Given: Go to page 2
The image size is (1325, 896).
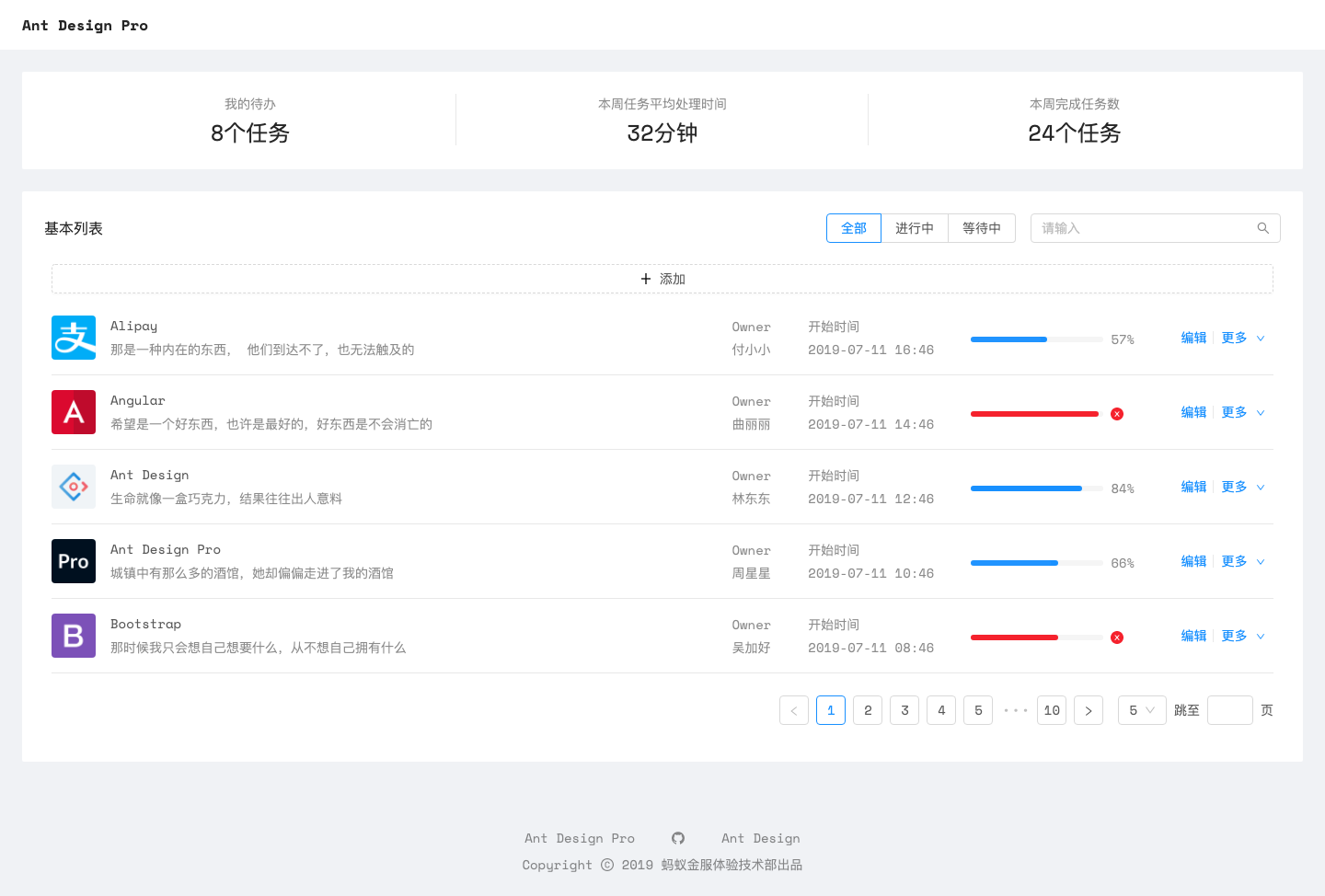Looking at the screenshot, I should pyautogui.click(x=868, y=710).
